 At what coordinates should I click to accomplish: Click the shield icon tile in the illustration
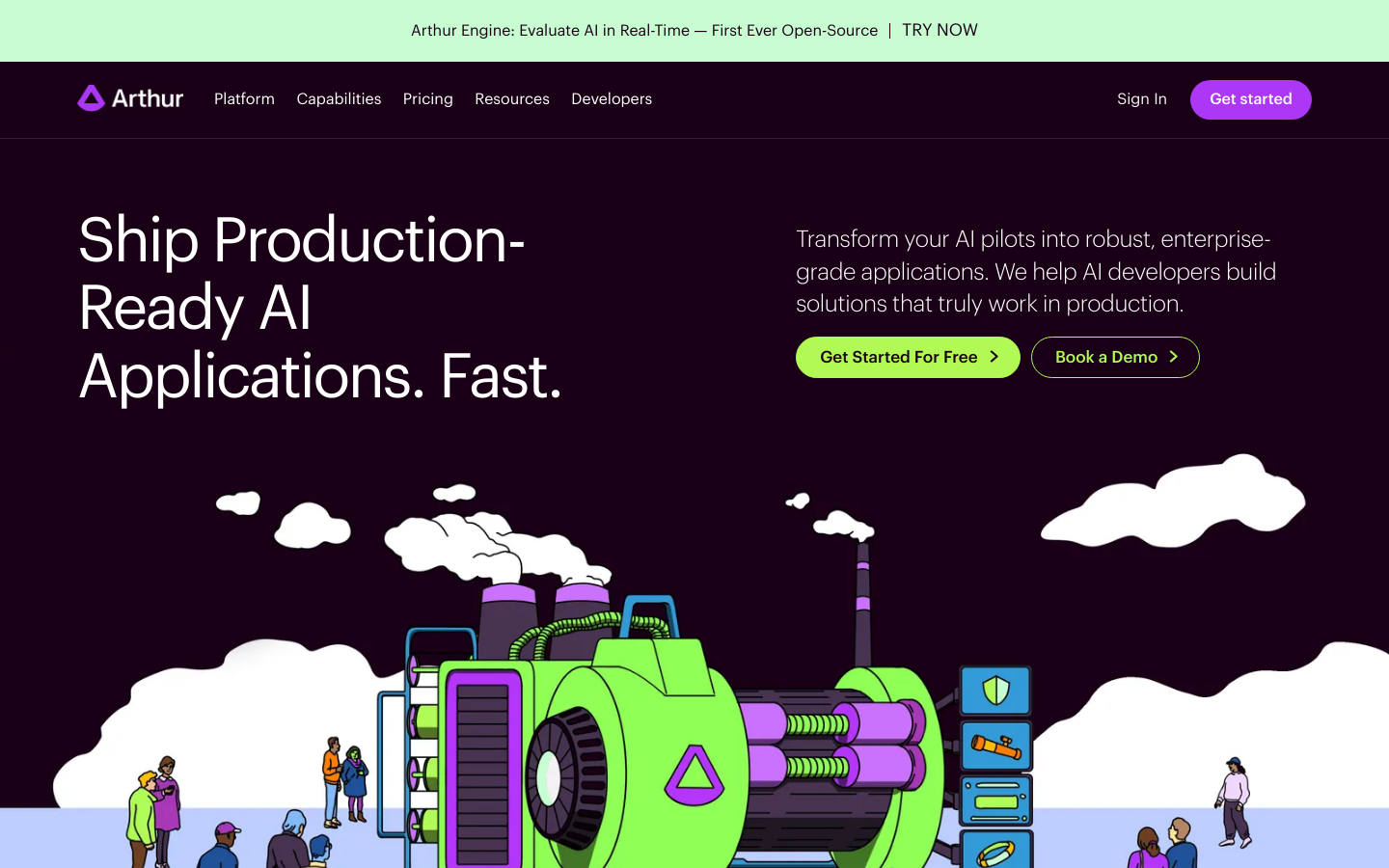(995, 691)
